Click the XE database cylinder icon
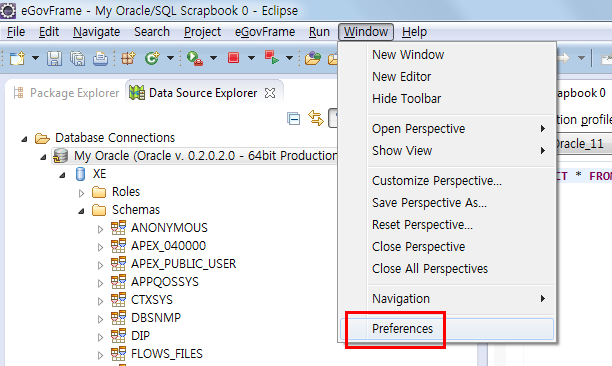The height and width of the screenshot is (366, 612). click(80, 174)
